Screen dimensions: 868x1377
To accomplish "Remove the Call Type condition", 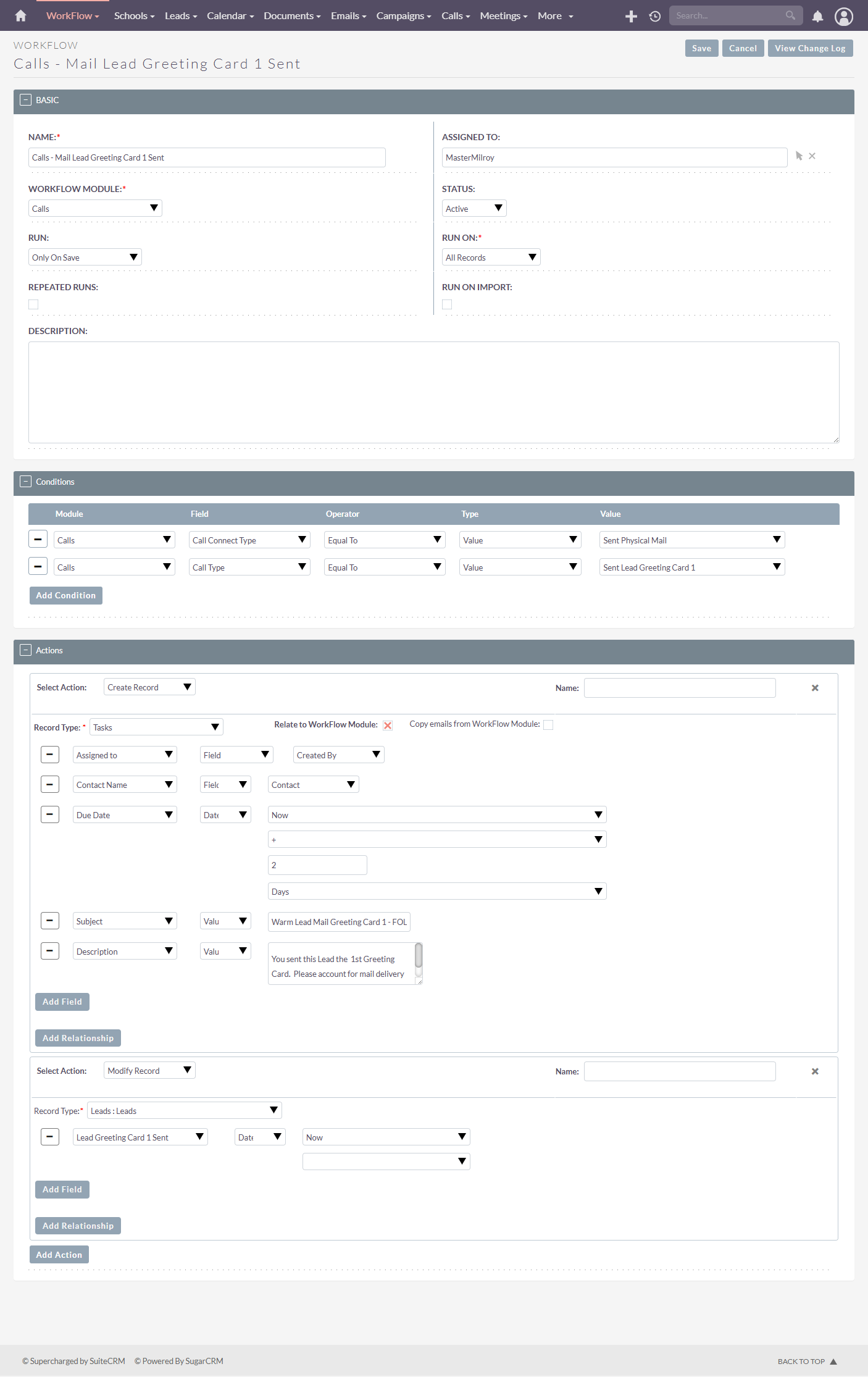I will (38, 566).
